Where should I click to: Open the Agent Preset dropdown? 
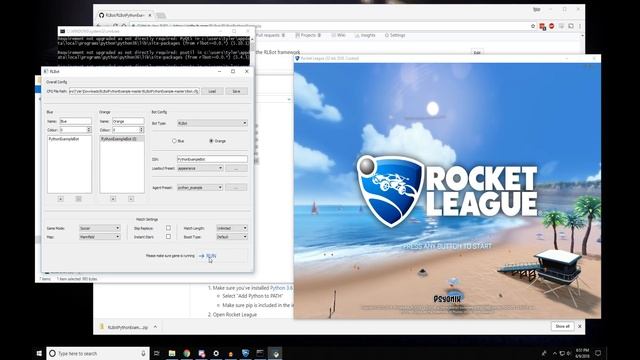tap(200, 187)
